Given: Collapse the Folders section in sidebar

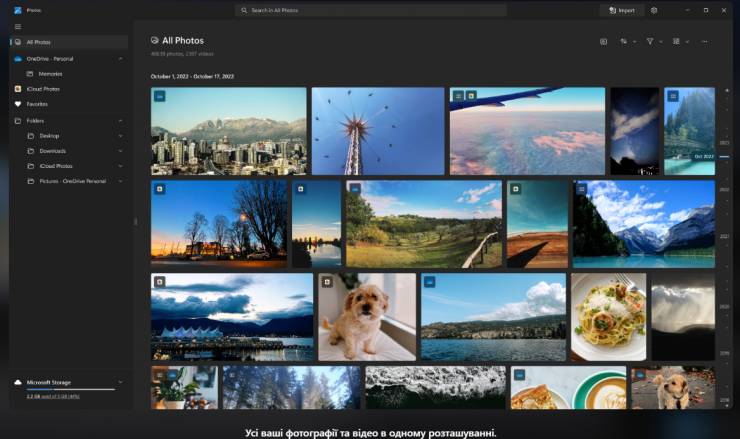Looking at the screenshot, I should [120, 121].
